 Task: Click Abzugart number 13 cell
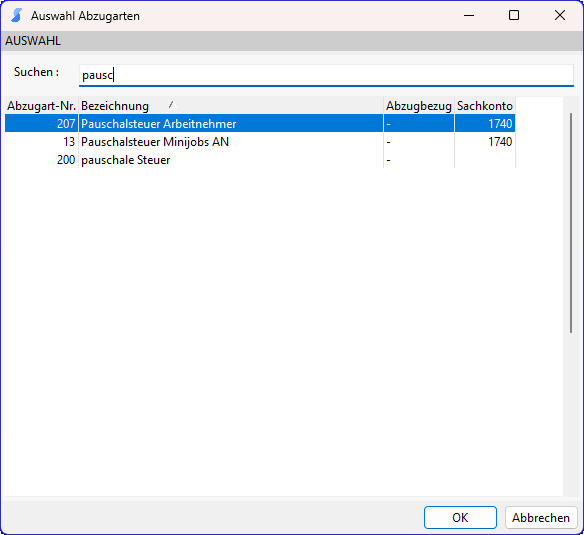[x=41, y=142]
